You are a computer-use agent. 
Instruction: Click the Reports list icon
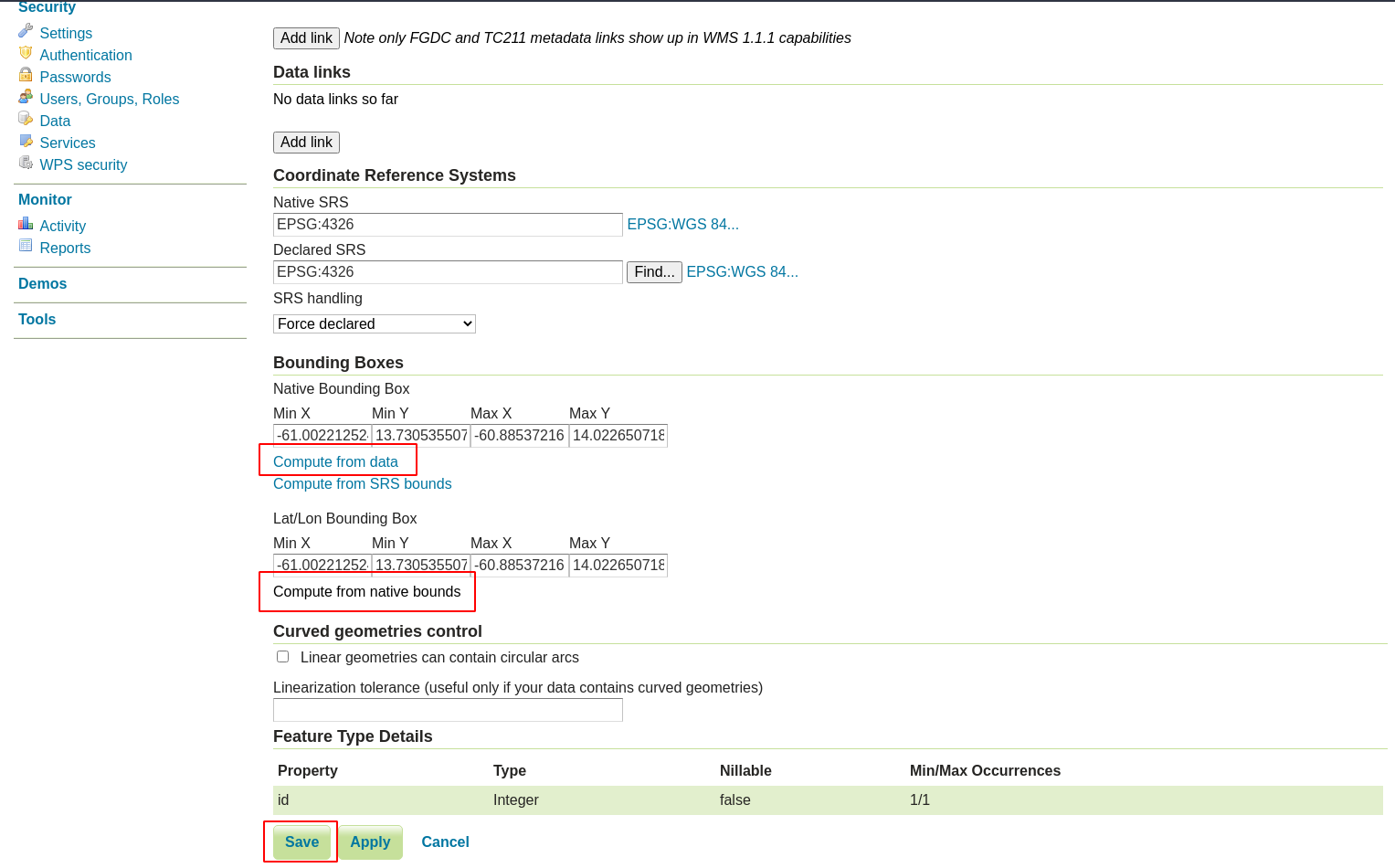(x=26, y=246)
